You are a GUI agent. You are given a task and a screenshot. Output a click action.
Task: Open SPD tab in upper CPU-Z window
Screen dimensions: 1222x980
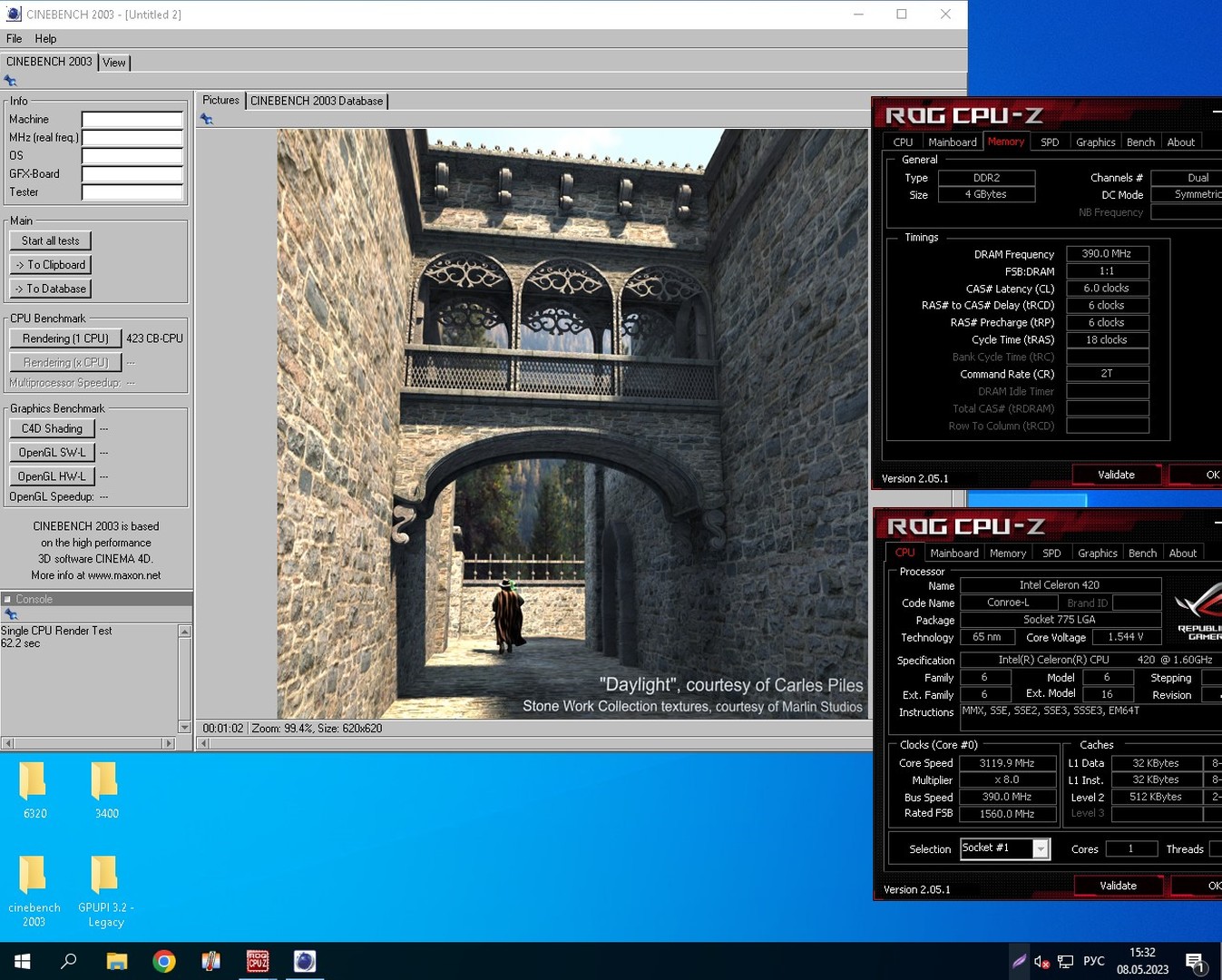pyautogui.click(x=1050, y=142)
